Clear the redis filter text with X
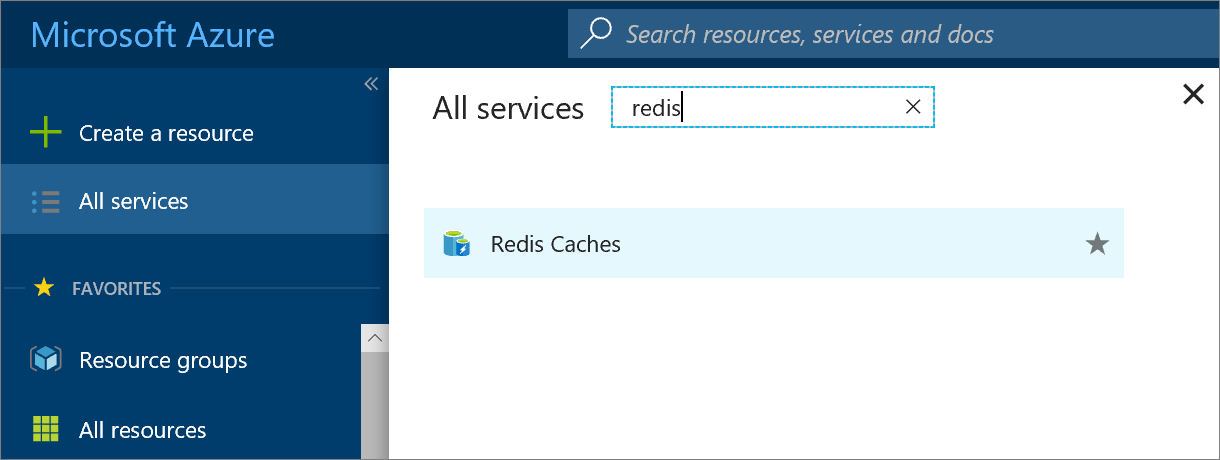Image resolution: width=1220 pixels, height=460 pixels. (912, 108)
